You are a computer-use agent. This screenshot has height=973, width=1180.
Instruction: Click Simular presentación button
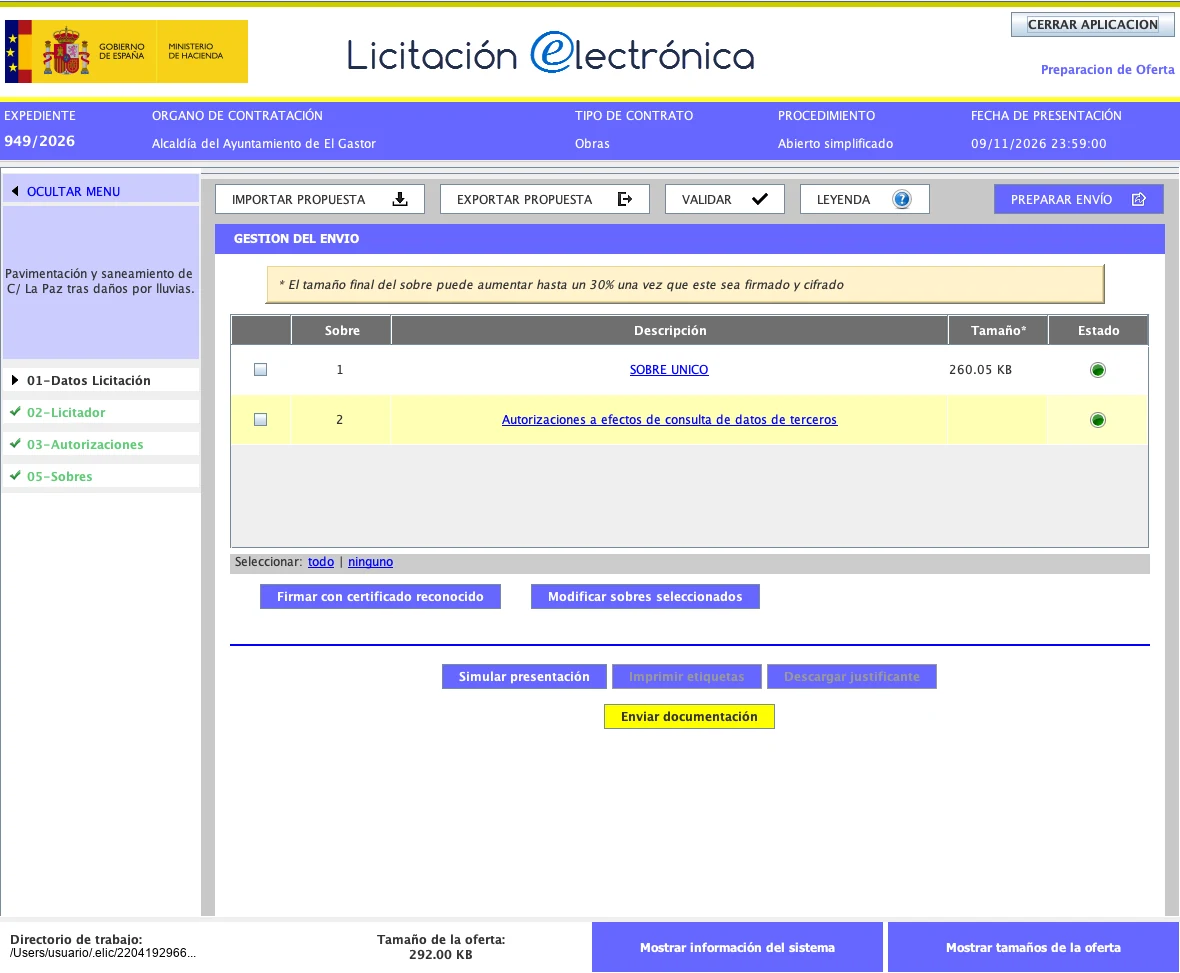(x=525, y=677)
